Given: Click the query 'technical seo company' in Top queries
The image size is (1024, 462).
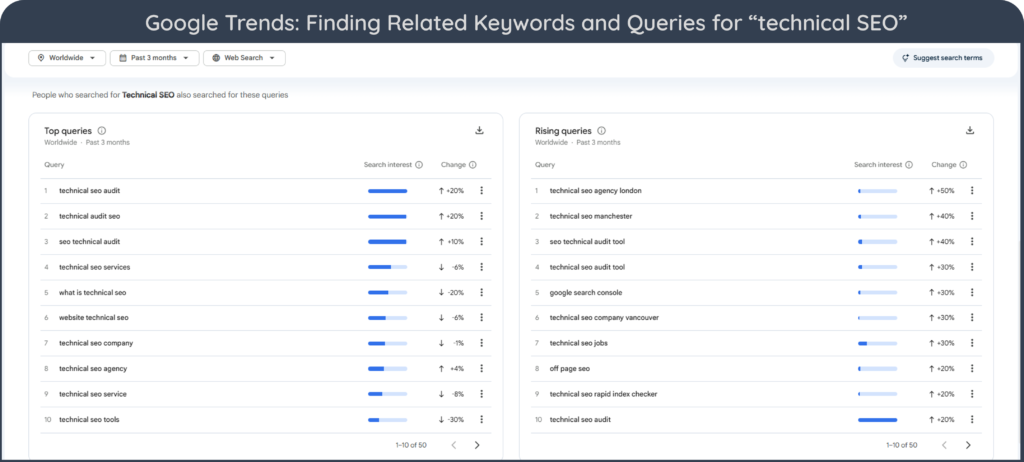Looking at the screenshot, I should point(96,343).
